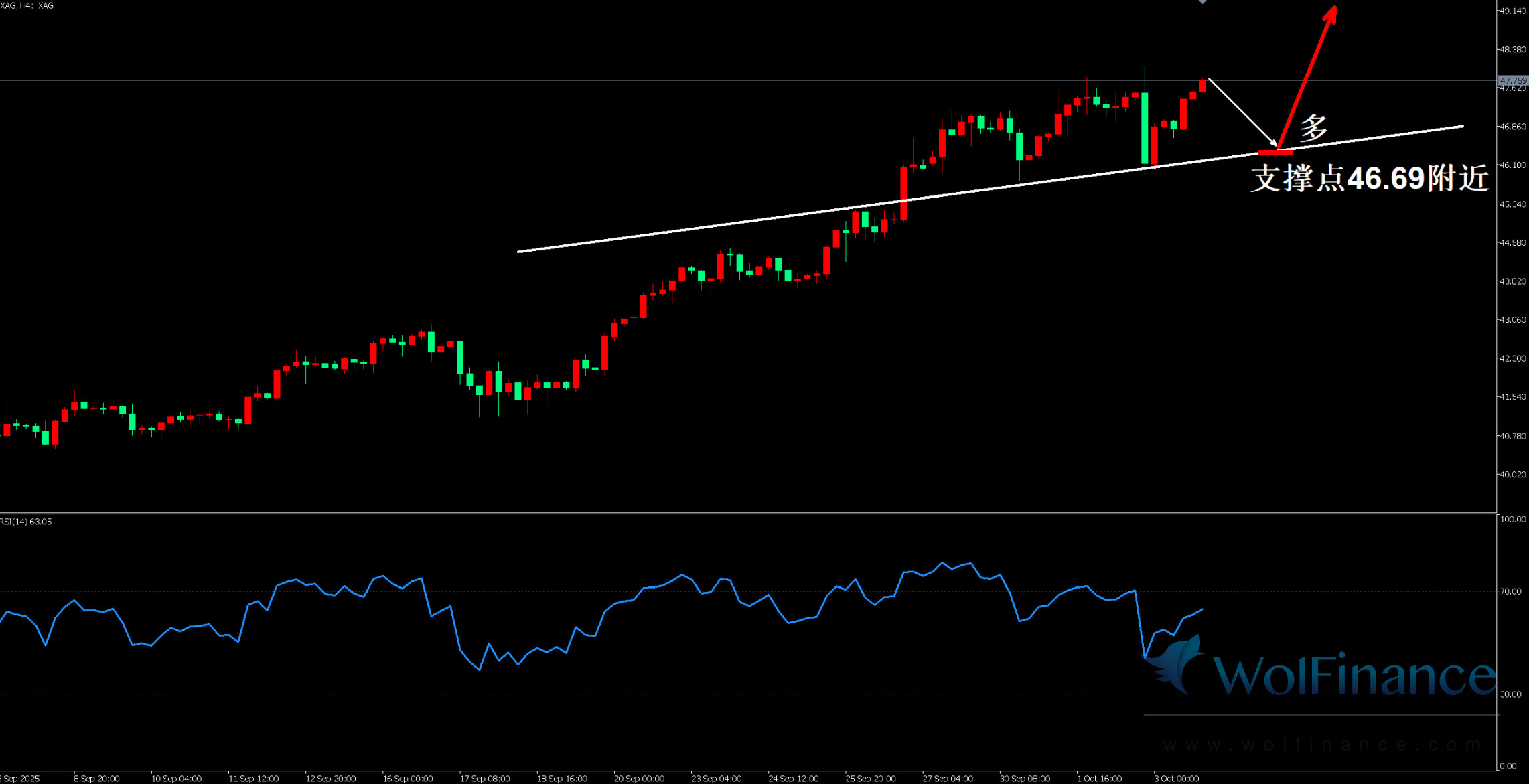Click the RSI(14) 63.05 indicator label

click(26, 522)
